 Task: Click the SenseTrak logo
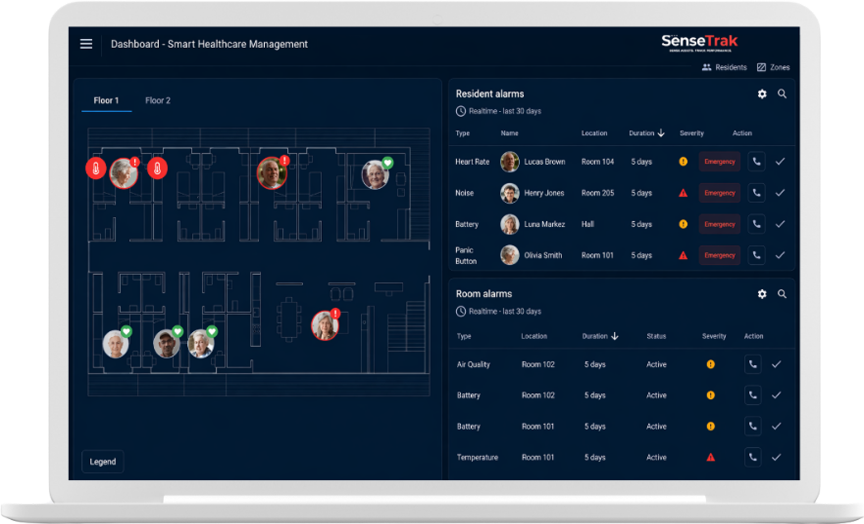coord(700,42)
